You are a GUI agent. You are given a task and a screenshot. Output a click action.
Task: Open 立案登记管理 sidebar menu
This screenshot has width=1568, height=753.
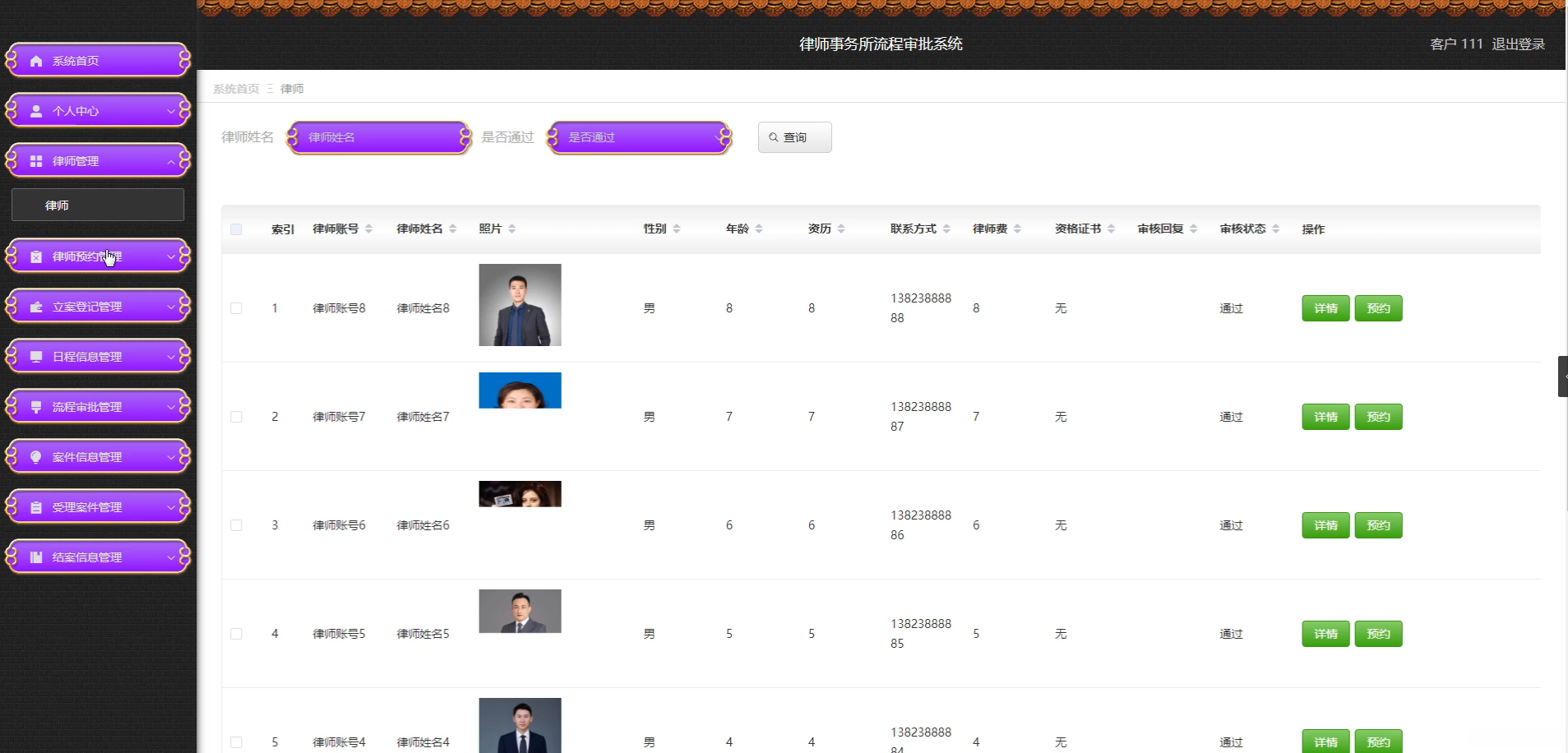(98, 307)
